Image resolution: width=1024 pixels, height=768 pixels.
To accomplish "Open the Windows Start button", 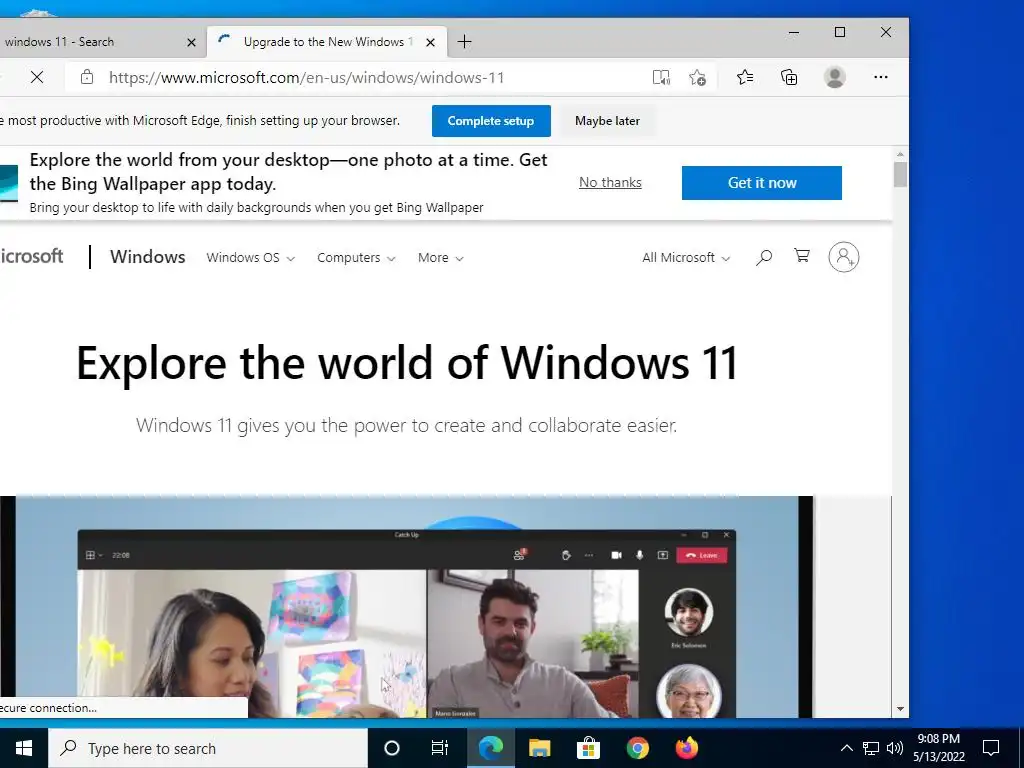I will coord(24,748).
